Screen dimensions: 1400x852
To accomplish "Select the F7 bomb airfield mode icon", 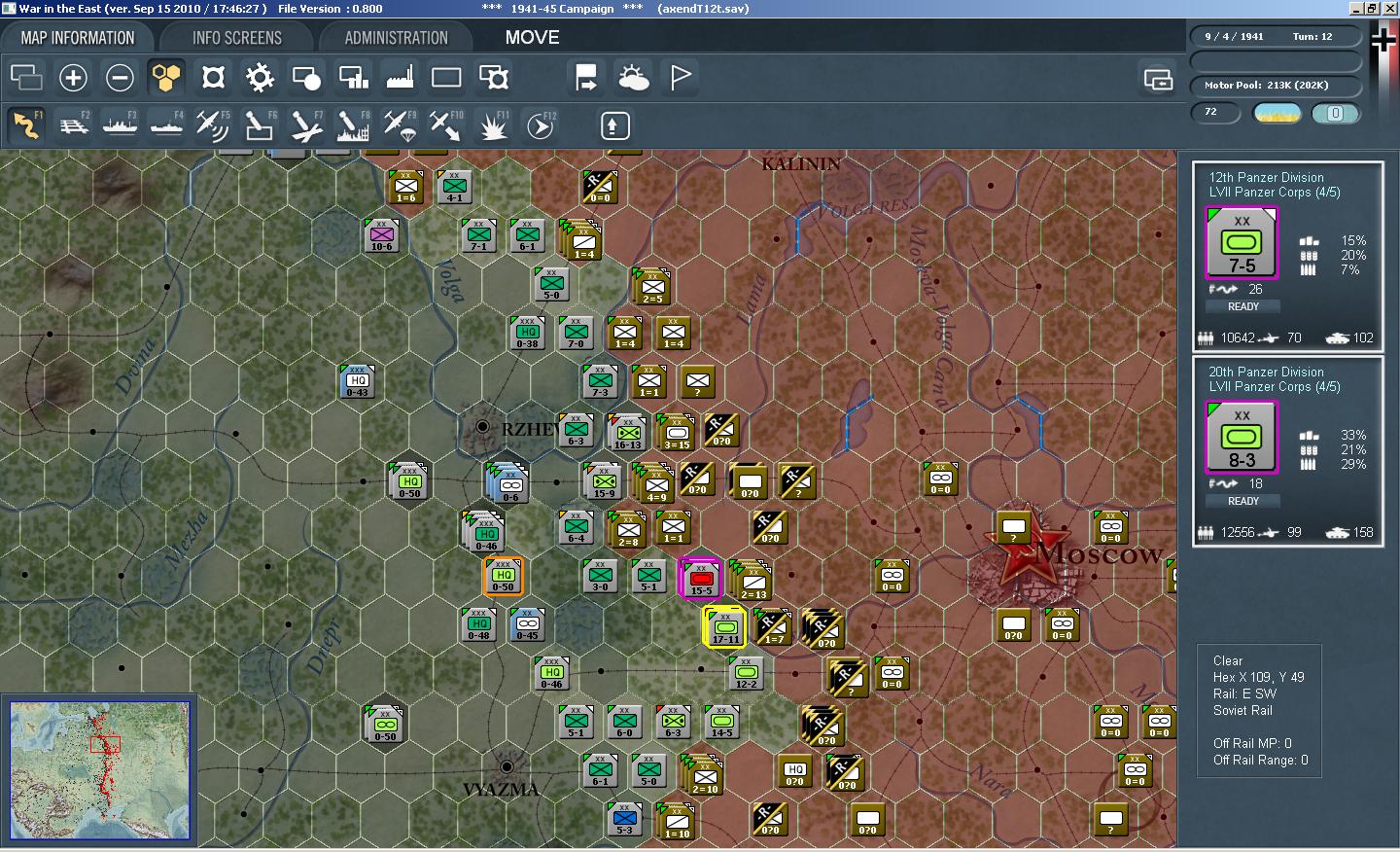I will pos(306,125).
